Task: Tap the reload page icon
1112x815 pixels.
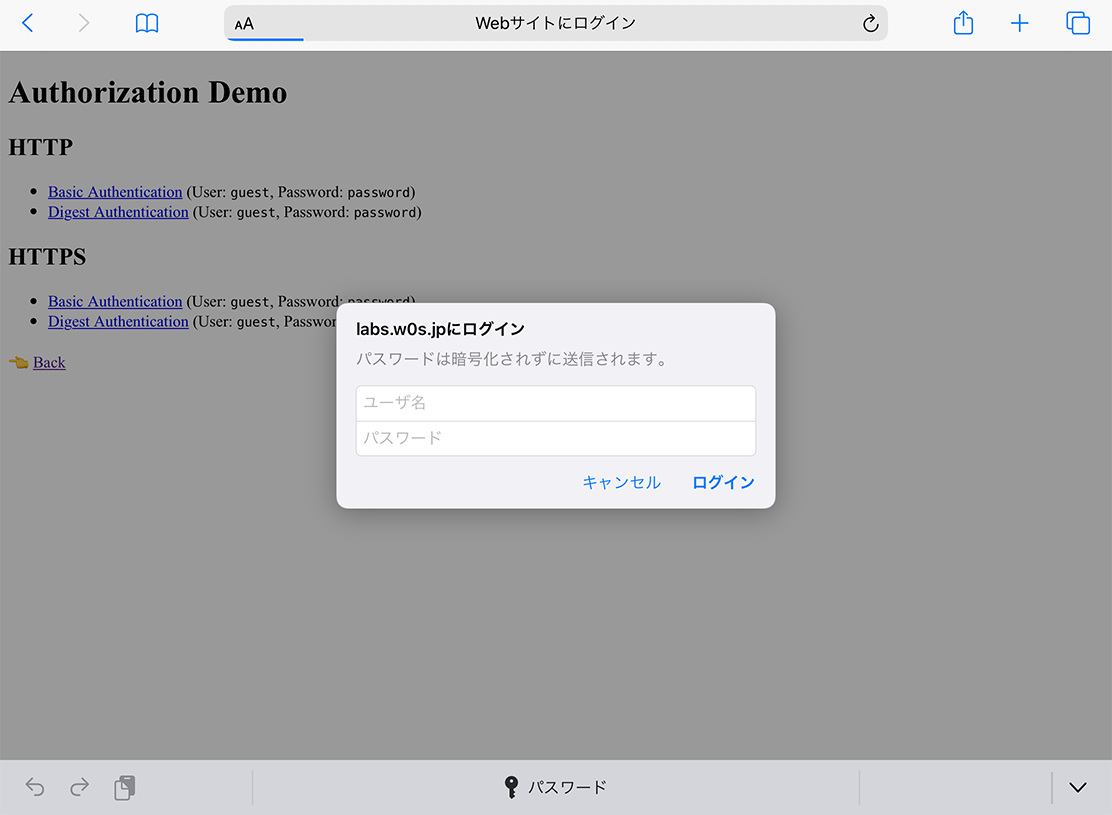Action: 870,23
